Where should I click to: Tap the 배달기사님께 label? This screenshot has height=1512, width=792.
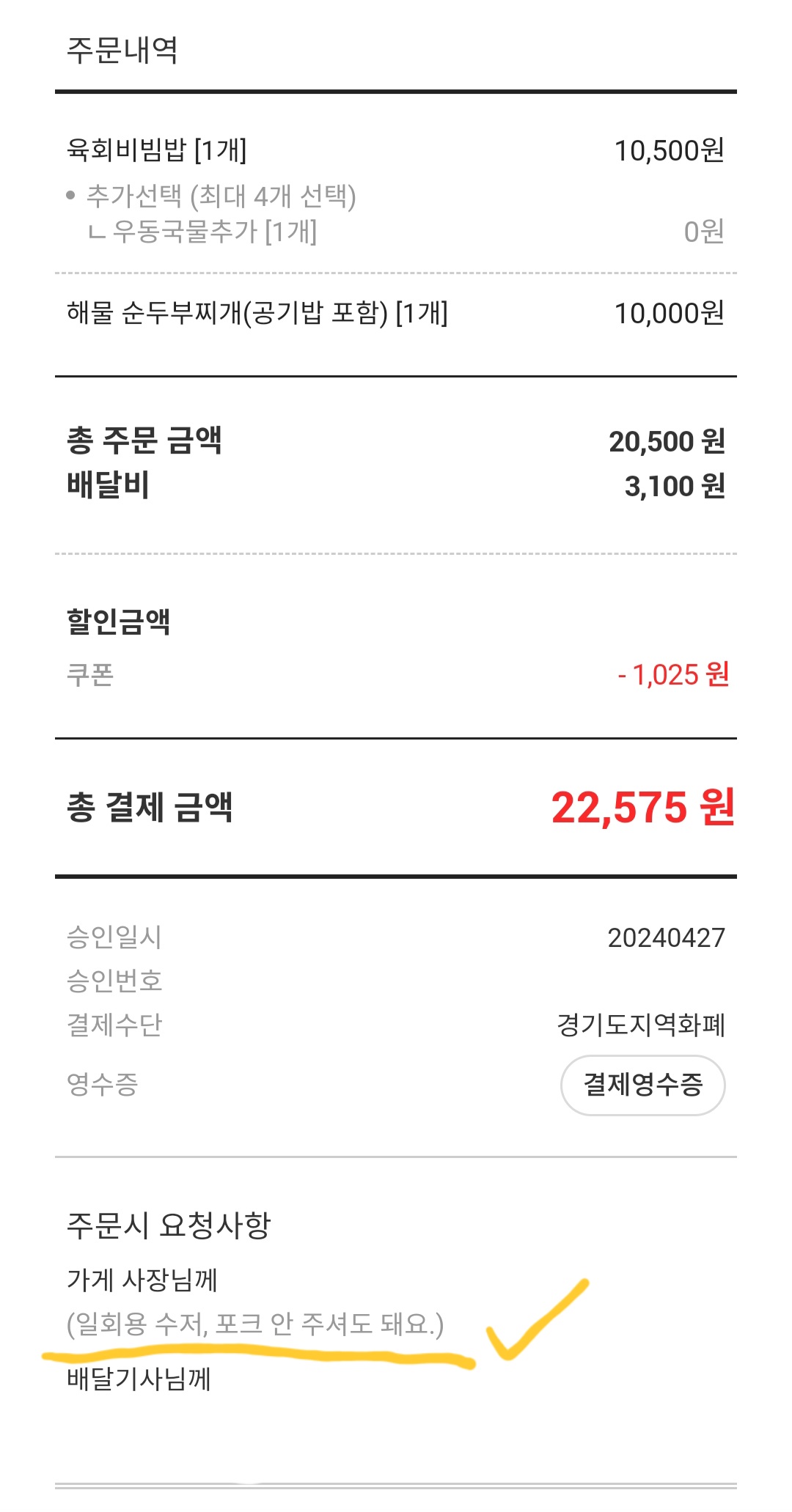[x=139, y=1379]
